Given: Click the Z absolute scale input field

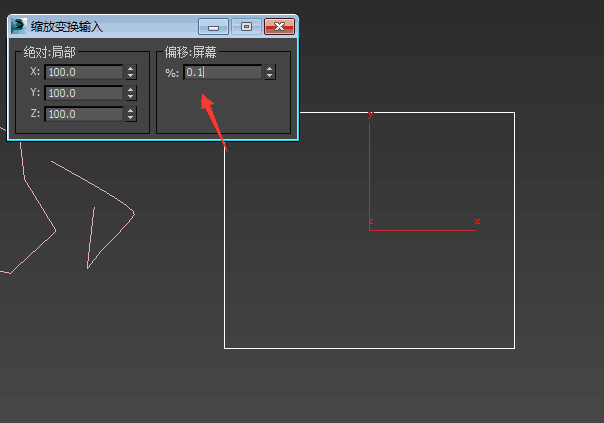Looking at the screenshot, I should pos(84,114).
